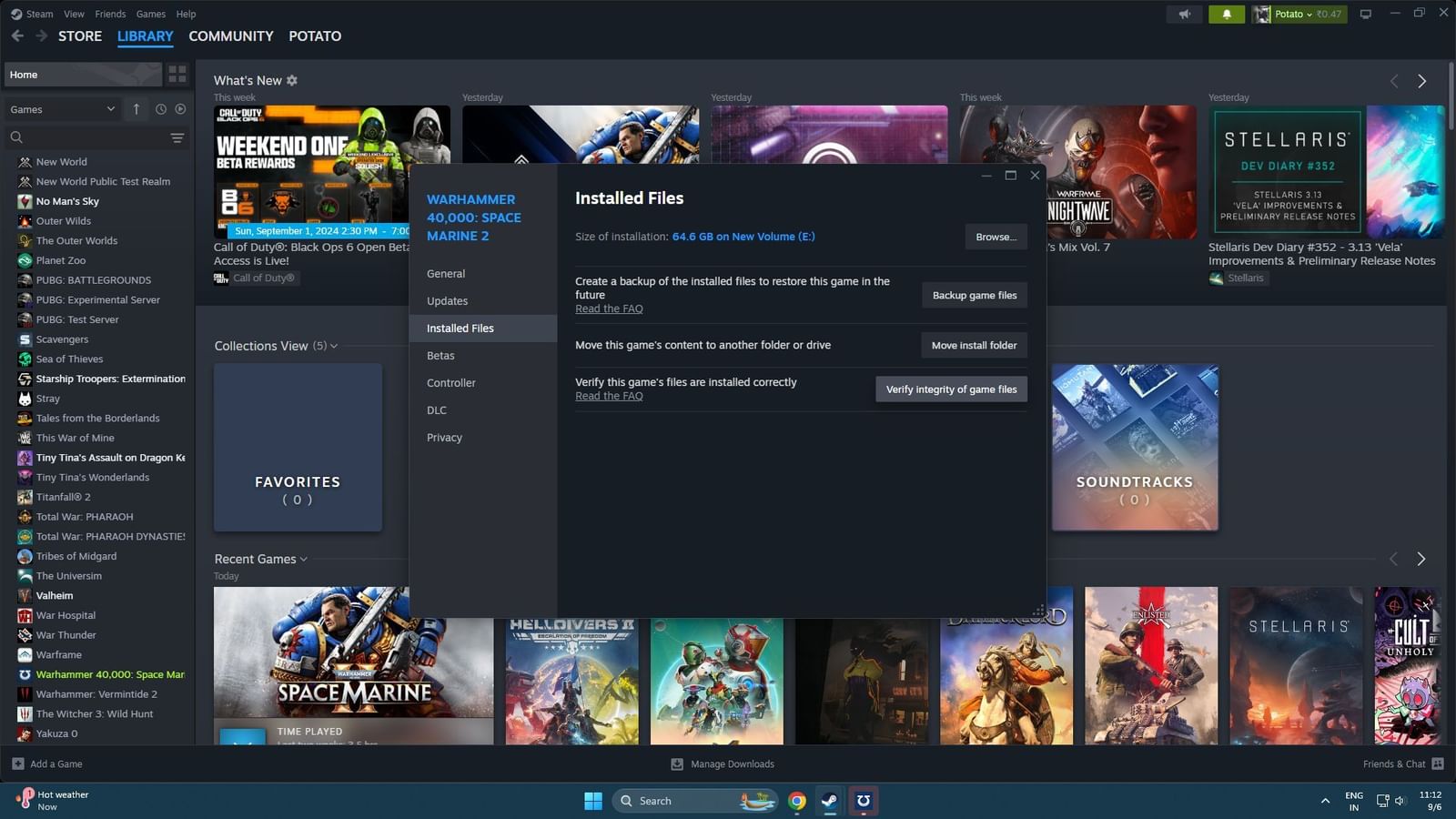Collapse the Recent Games section
Screen dimensions: 1456x819
304,559
